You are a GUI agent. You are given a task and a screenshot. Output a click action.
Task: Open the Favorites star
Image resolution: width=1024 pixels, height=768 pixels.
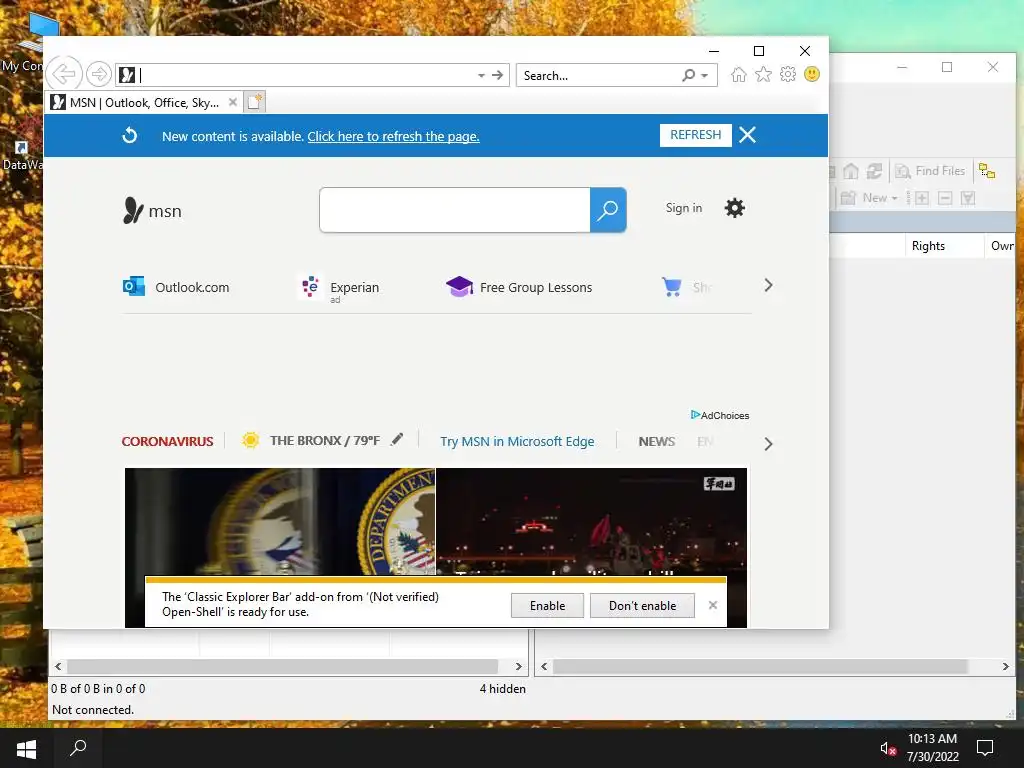pyautogui.click(x=763, y=74)
